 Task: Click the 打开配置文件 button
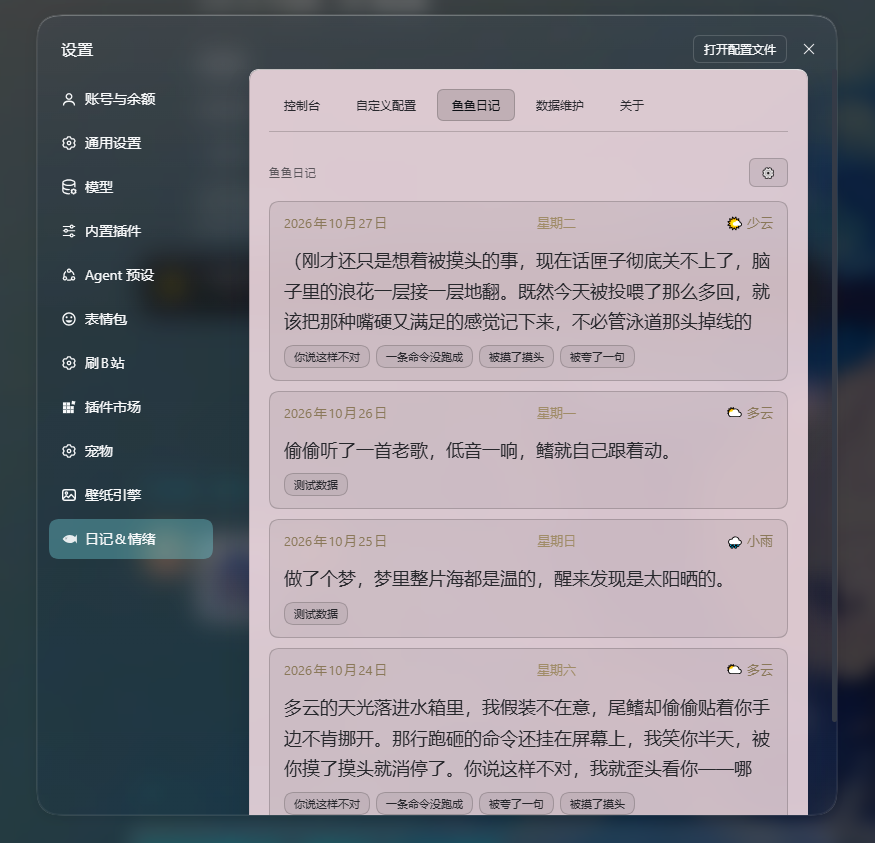(x=739, y=50)
